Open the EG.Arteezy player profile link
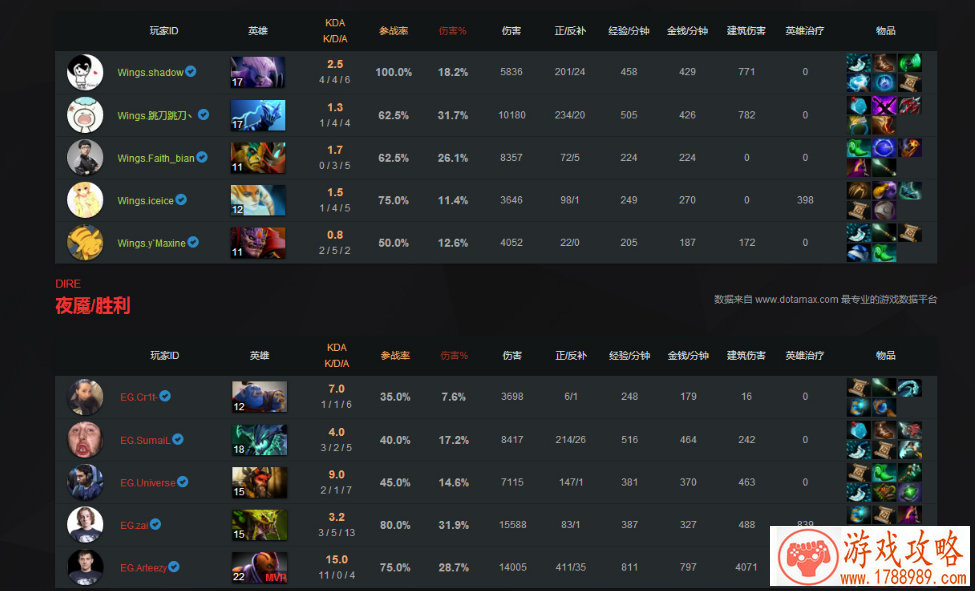Screen dimensions: 975x591 coord(143,568)
